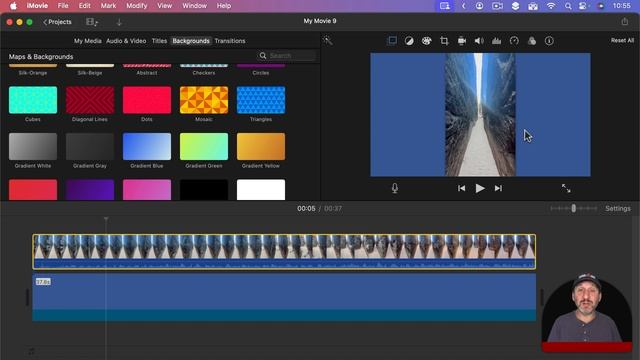Open the volume adjustment tool
Screen dimensions: 640x360
point(479,40)
